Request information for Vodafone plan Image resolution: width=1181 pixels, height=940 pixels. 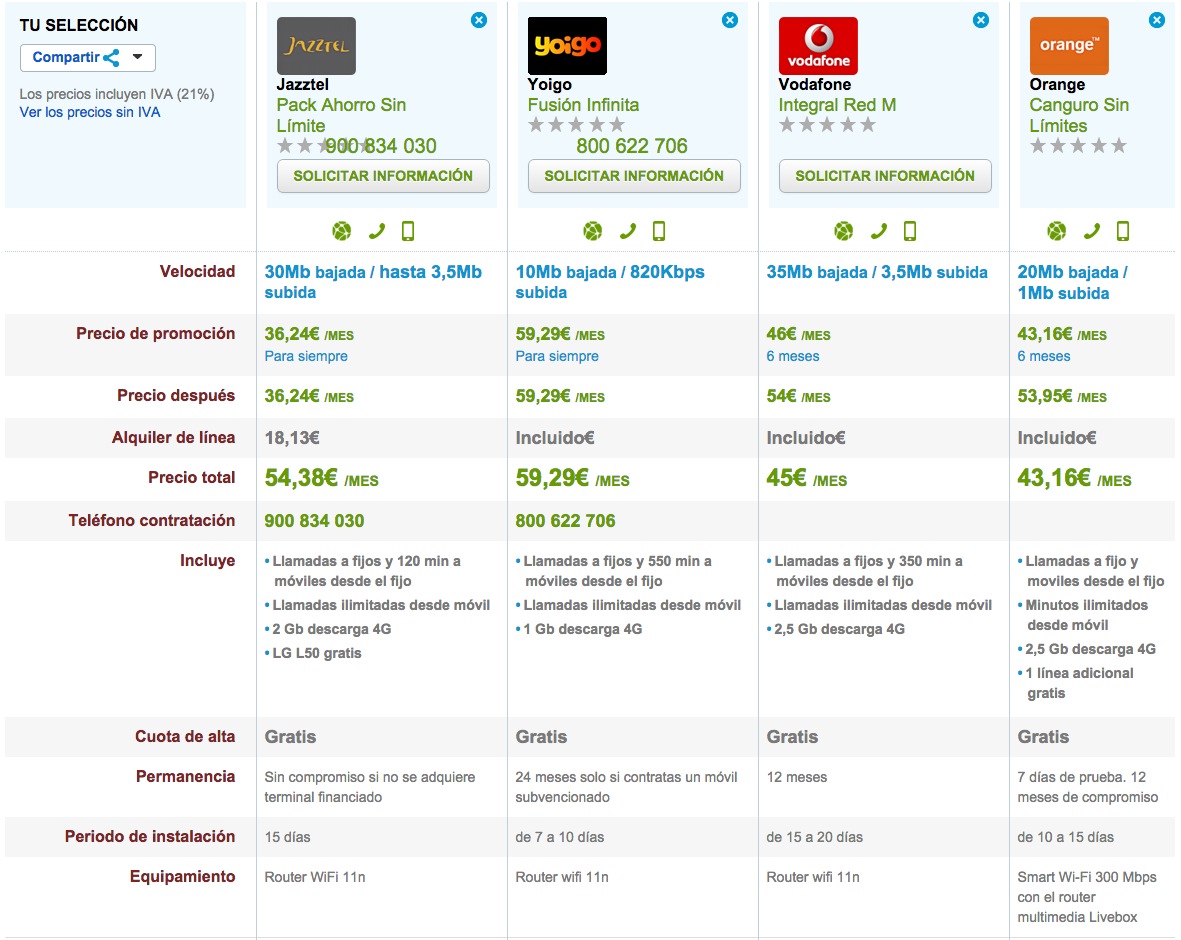[885, 176]
